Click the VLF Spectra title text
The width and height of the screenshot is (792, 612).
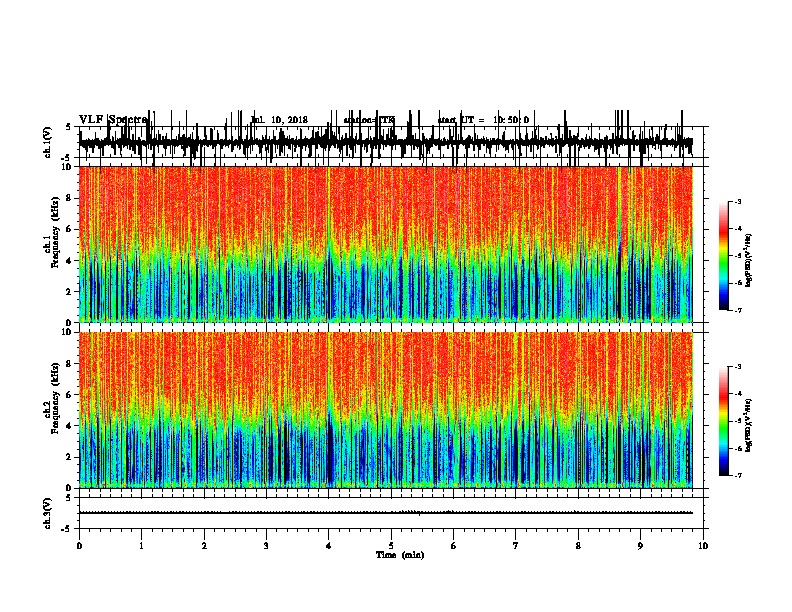113,119
